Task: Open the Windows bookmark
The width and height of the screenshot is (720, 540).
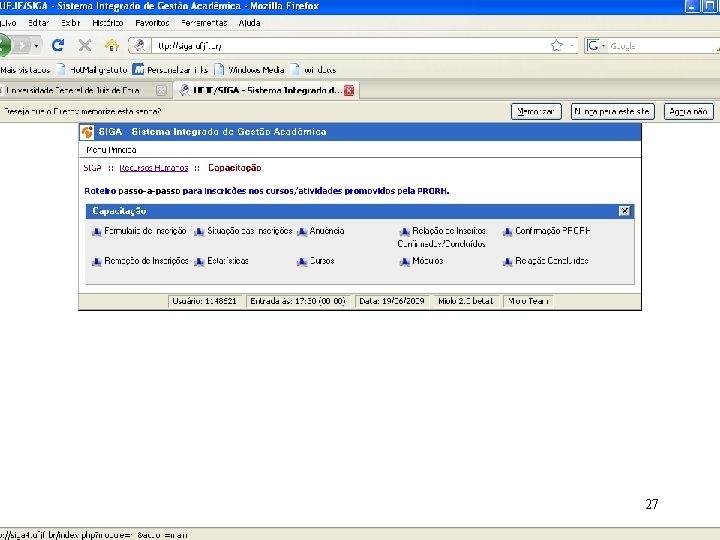Action: [313, 70]
